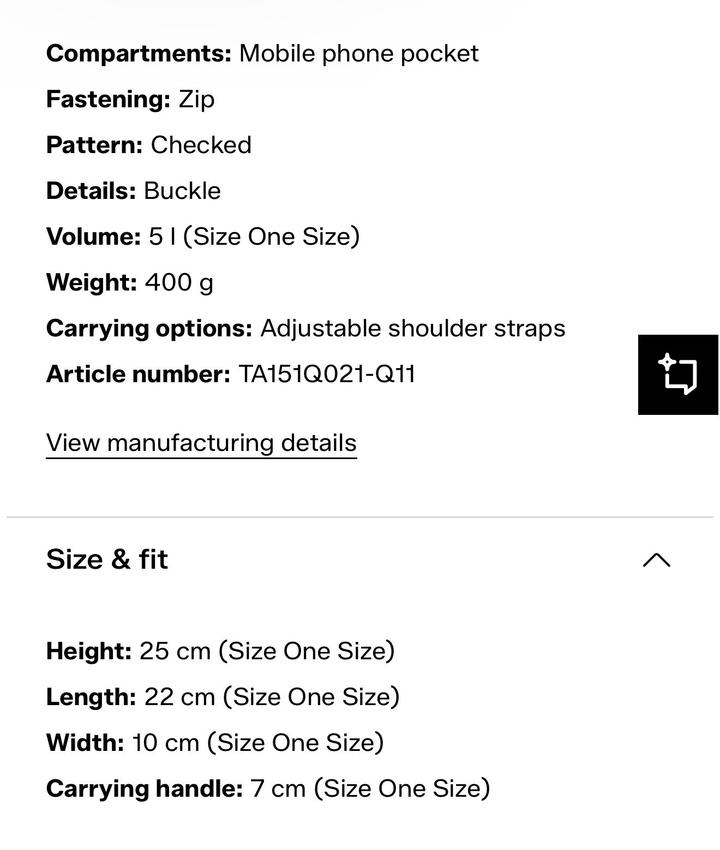Select the Adjustable shoulder straps text
Image resolution: width=720 pixels, height=850 pixels.
(x=412, y=328)
